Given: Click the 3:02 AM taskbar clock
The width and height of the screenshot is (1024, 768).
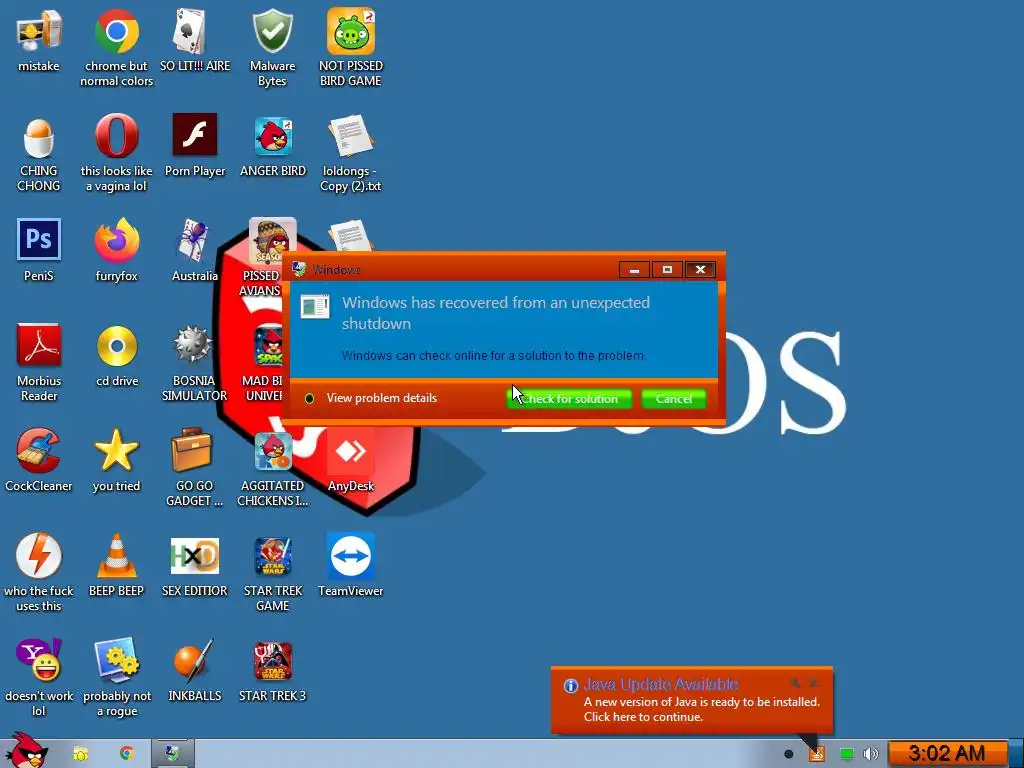Looking at the screenshot, I should (946, 754).
